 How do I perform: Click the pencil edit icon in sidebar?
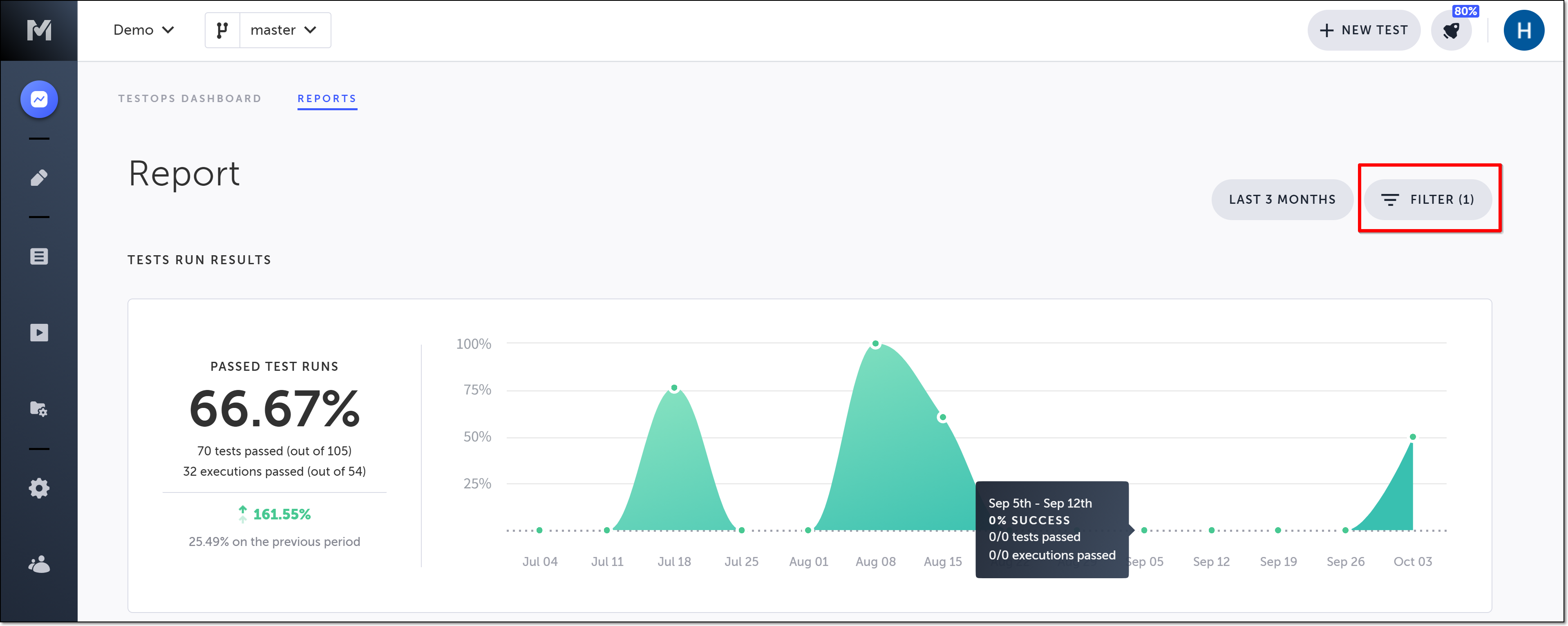(39, 178)
